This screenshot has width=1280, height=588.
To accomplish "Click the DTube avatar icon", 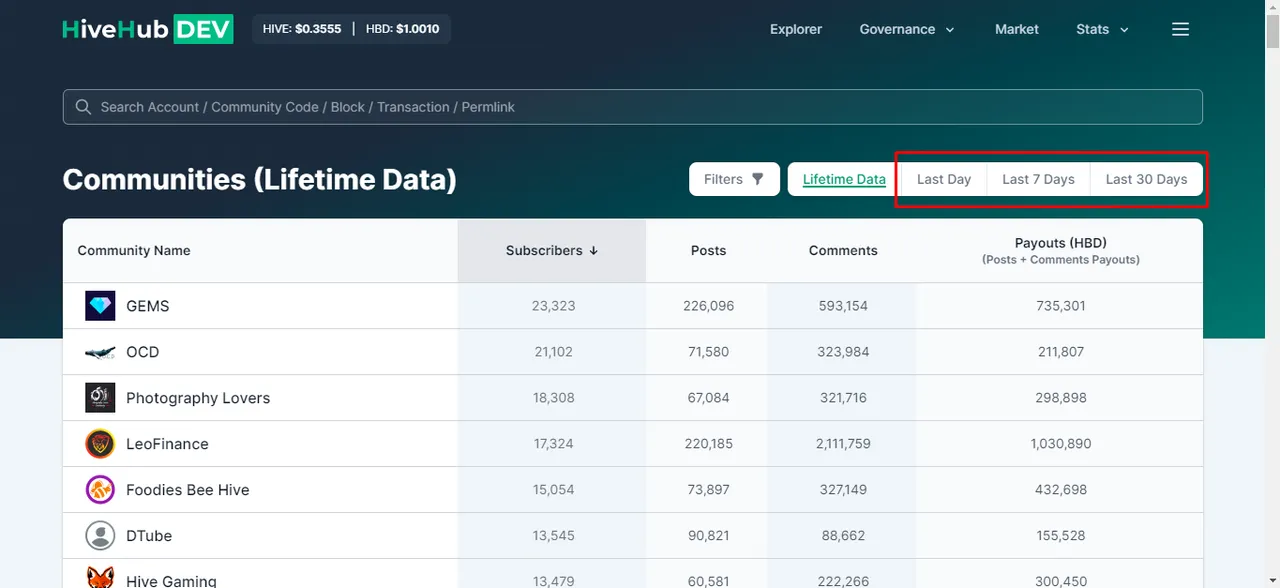I will point(100,536).
